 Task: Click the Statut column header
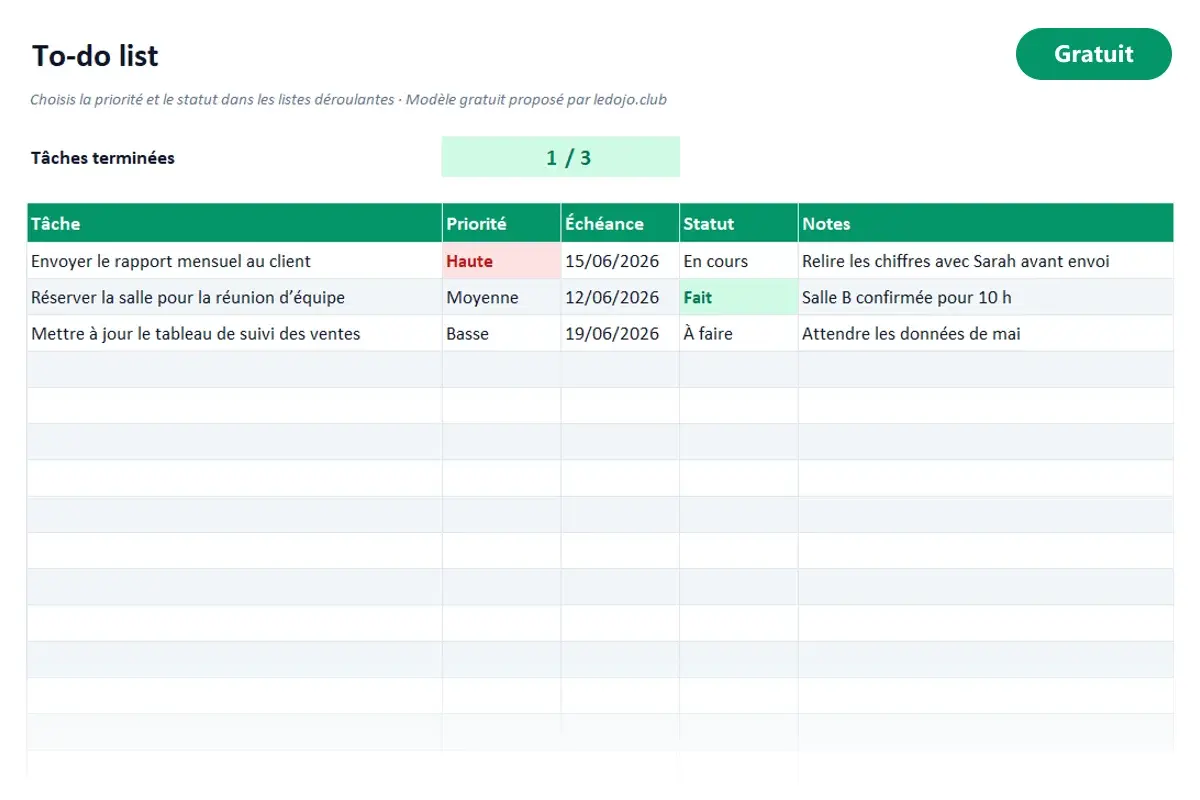click(x=739, y=223)
